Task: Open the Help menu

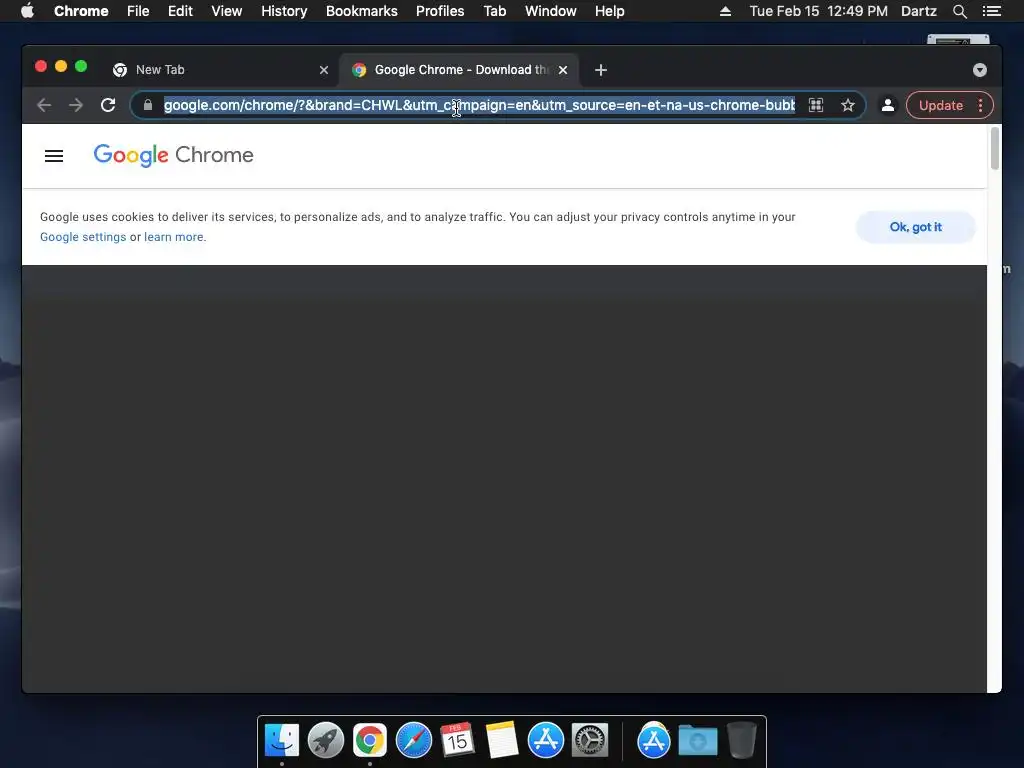Action: click(x=609, y=11)
